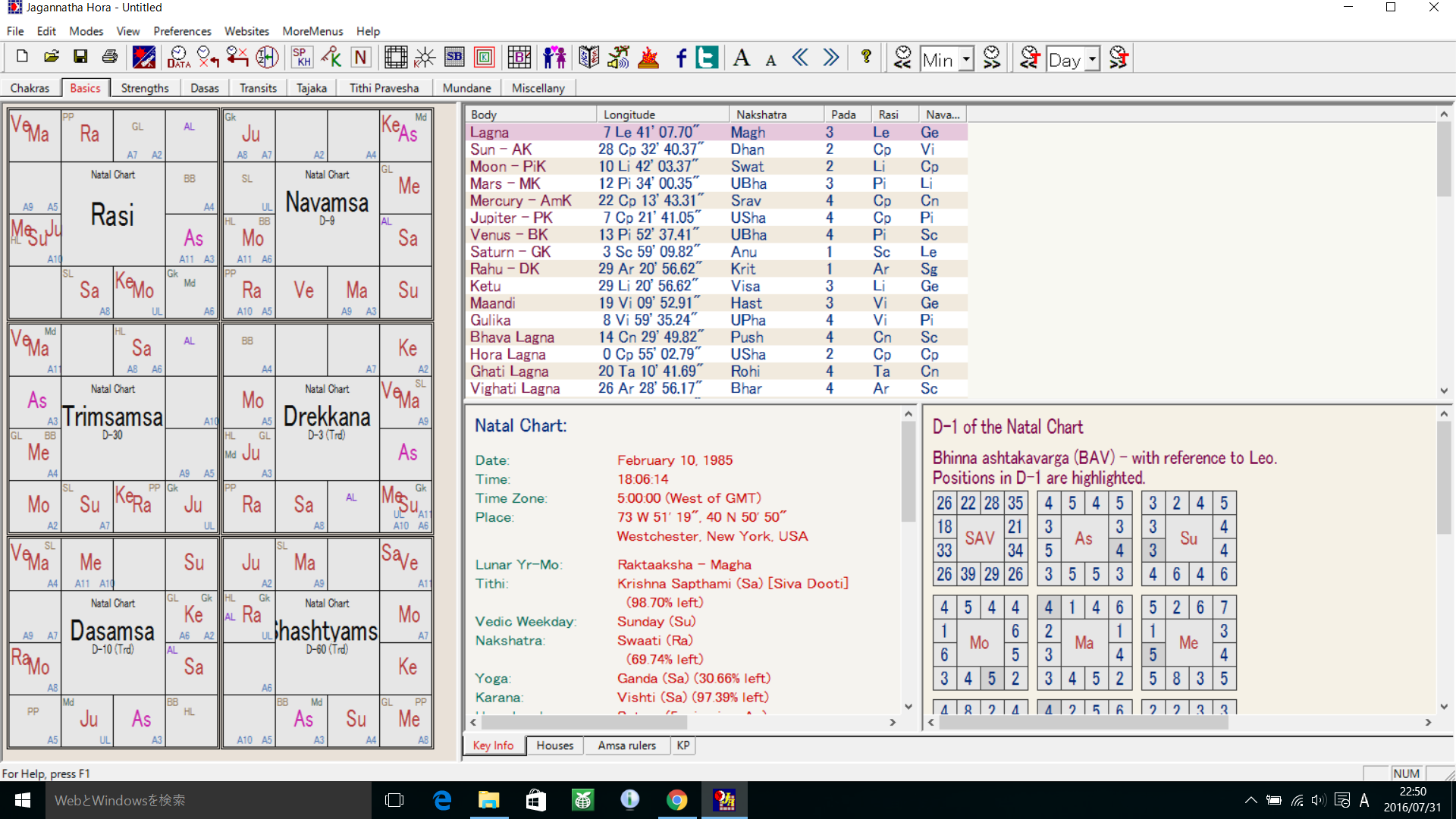Open the Day transit-step dropdown
The width and height of the screenshot is (1456, 819).
pos(1092,59)
